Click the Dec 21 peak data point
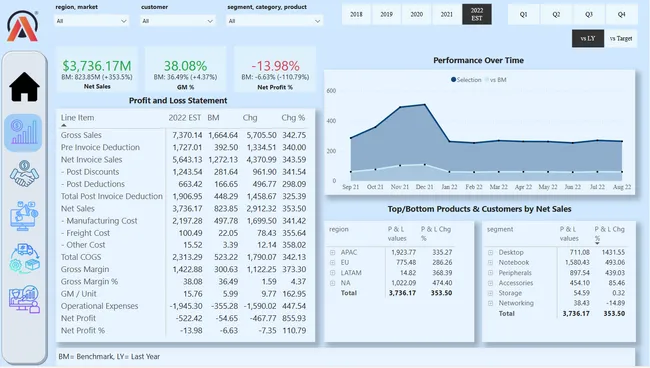 (424, 105)
